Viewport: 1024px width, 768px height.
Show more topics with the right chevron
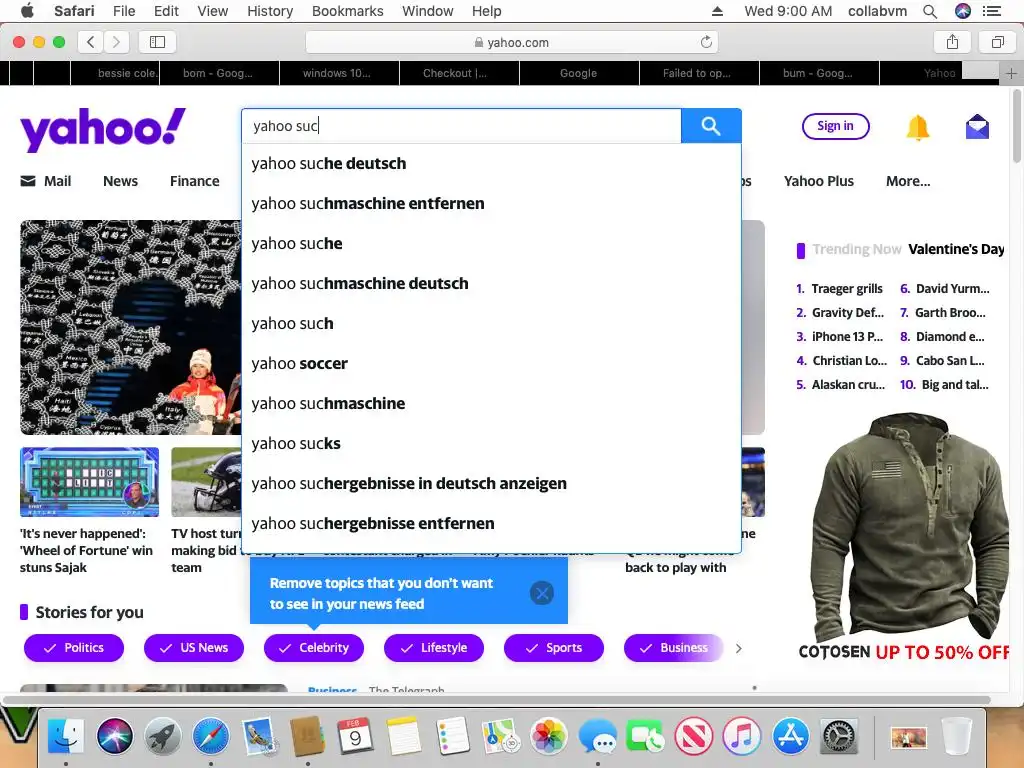739,648
